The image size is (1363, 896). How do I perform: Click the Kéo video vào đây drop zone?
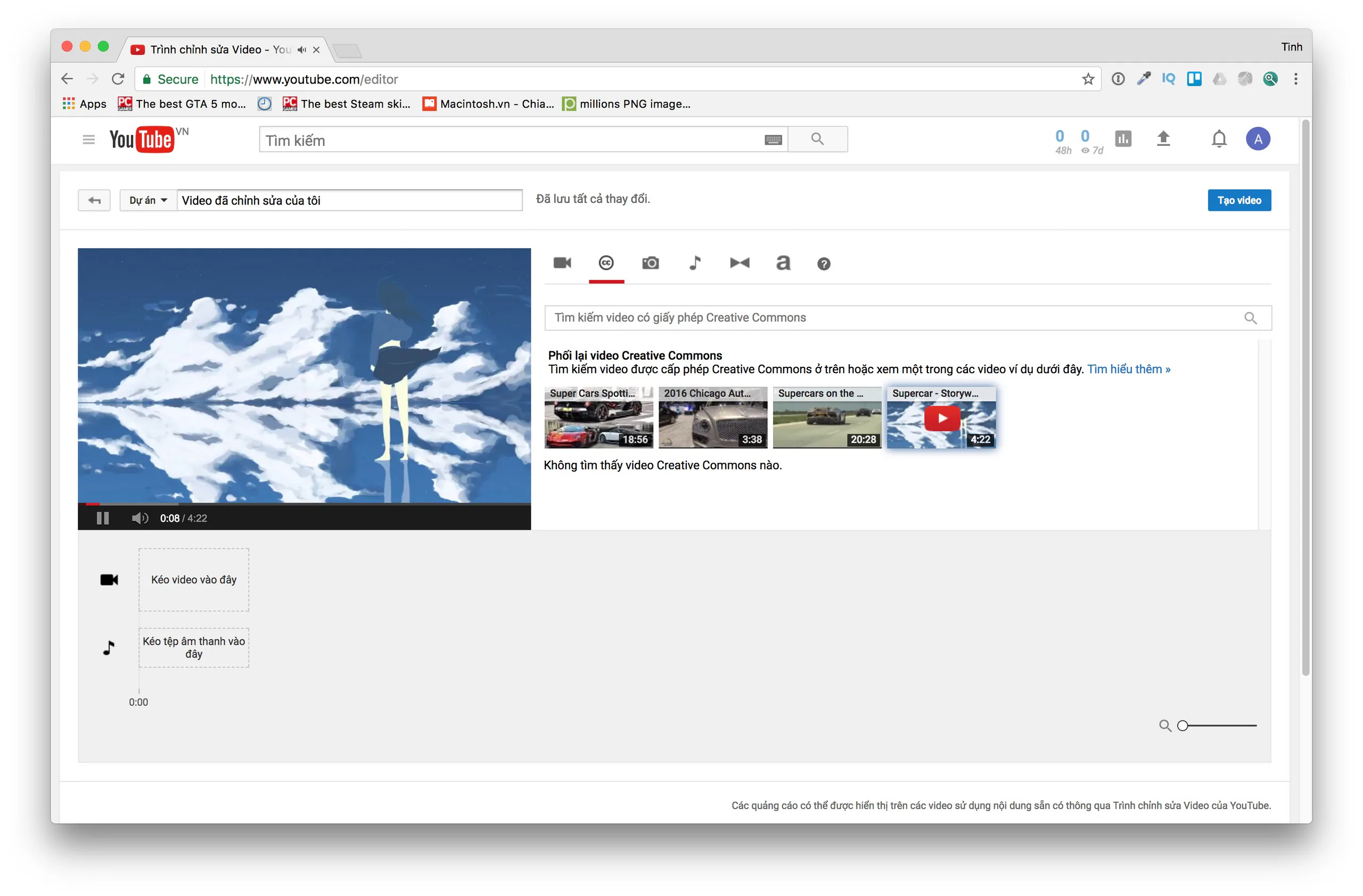(x=194, y=580)
